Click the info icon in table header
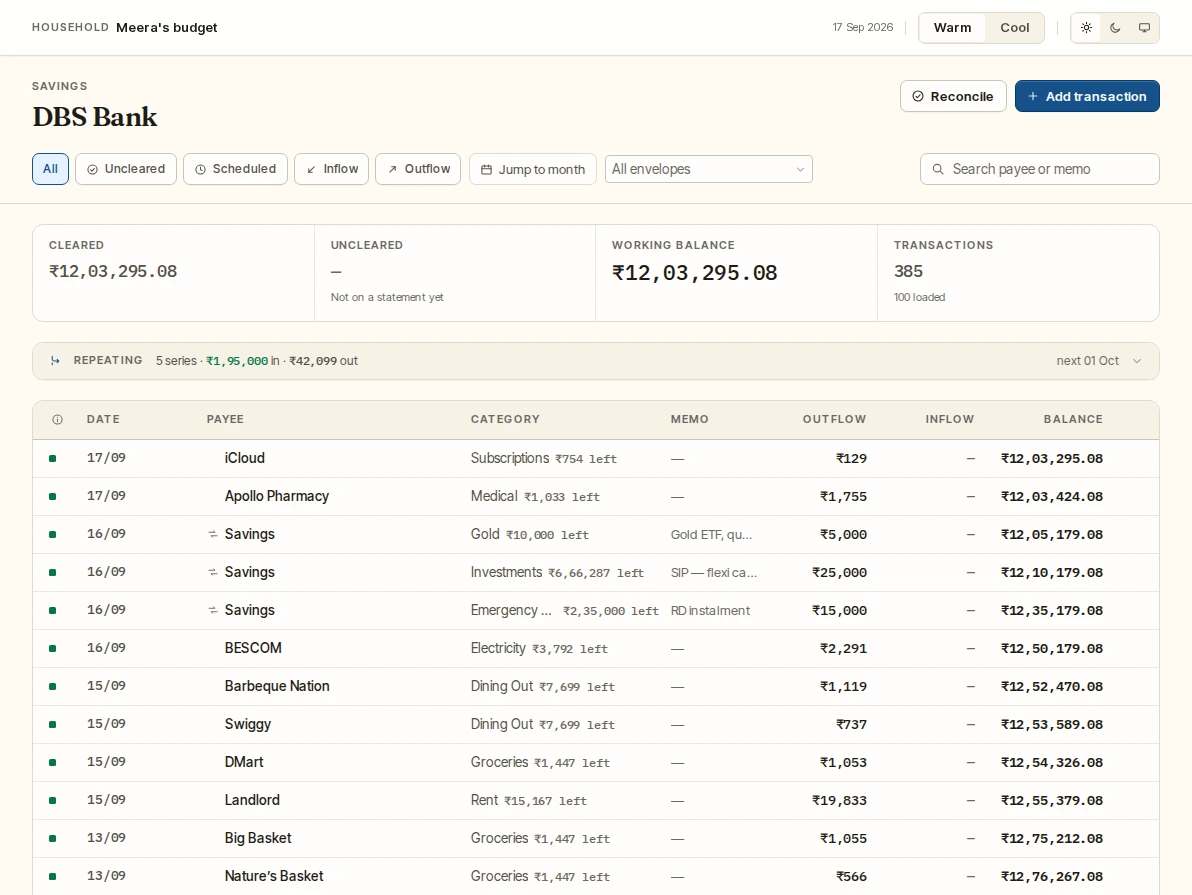The height and width of the screenshot is (895, 1192). pos(58,420)
